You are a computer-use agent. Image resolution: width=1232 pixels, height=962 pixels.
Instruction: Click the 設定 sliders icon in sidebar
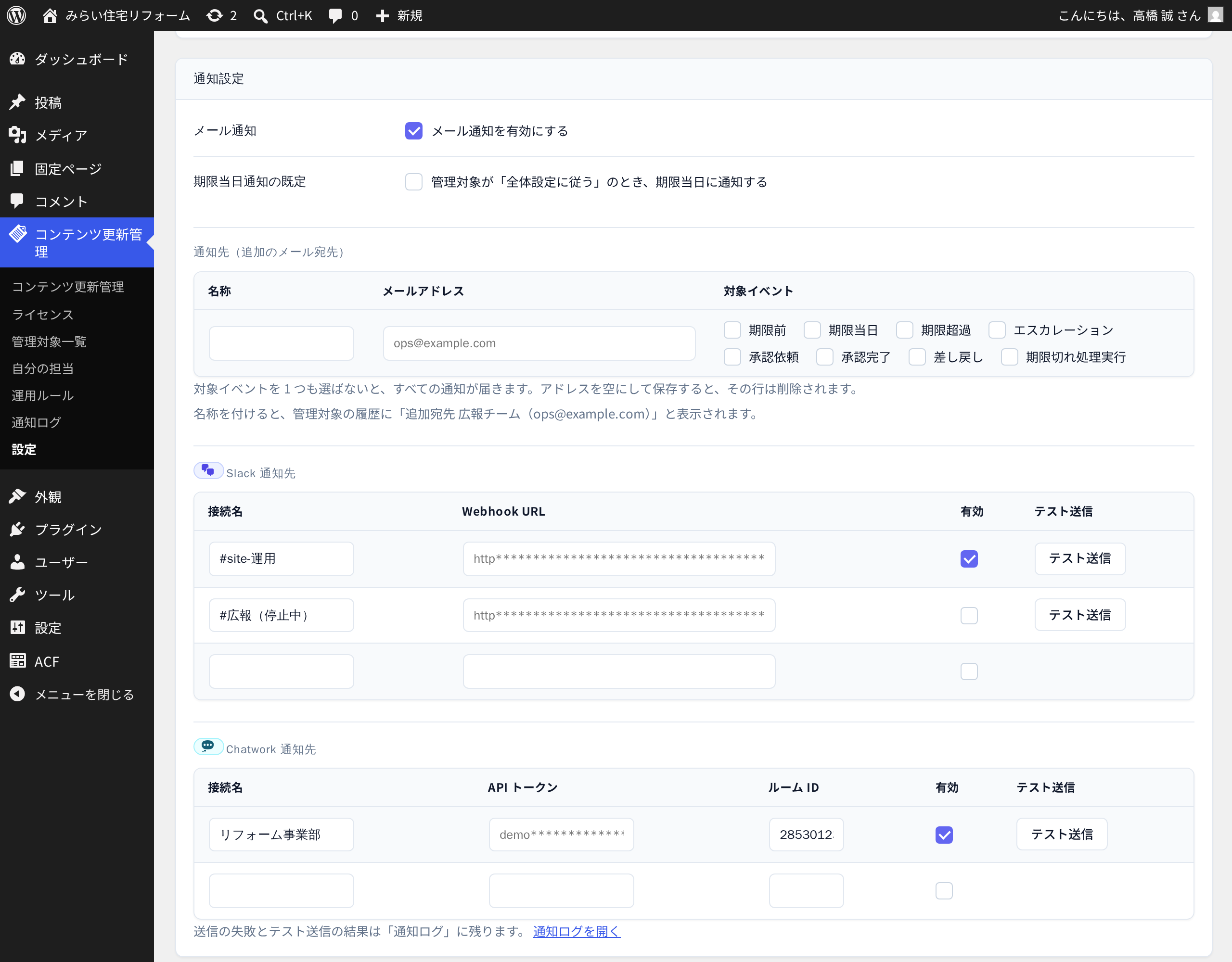pos(17,627)
